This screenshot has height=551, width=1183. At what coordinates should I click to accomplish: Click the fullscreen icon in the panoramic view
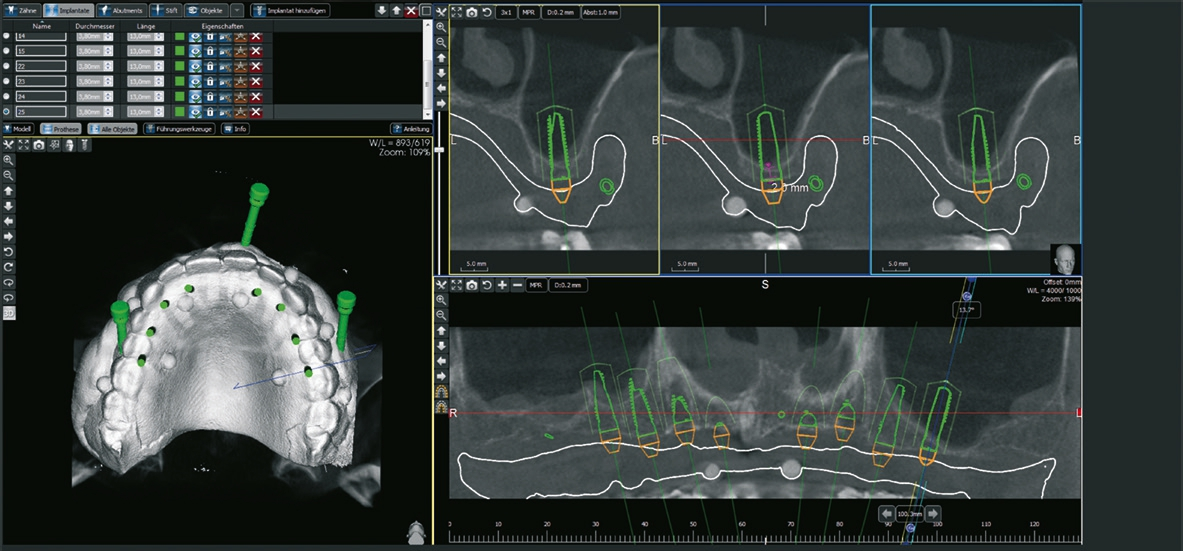tap(456, 285)
